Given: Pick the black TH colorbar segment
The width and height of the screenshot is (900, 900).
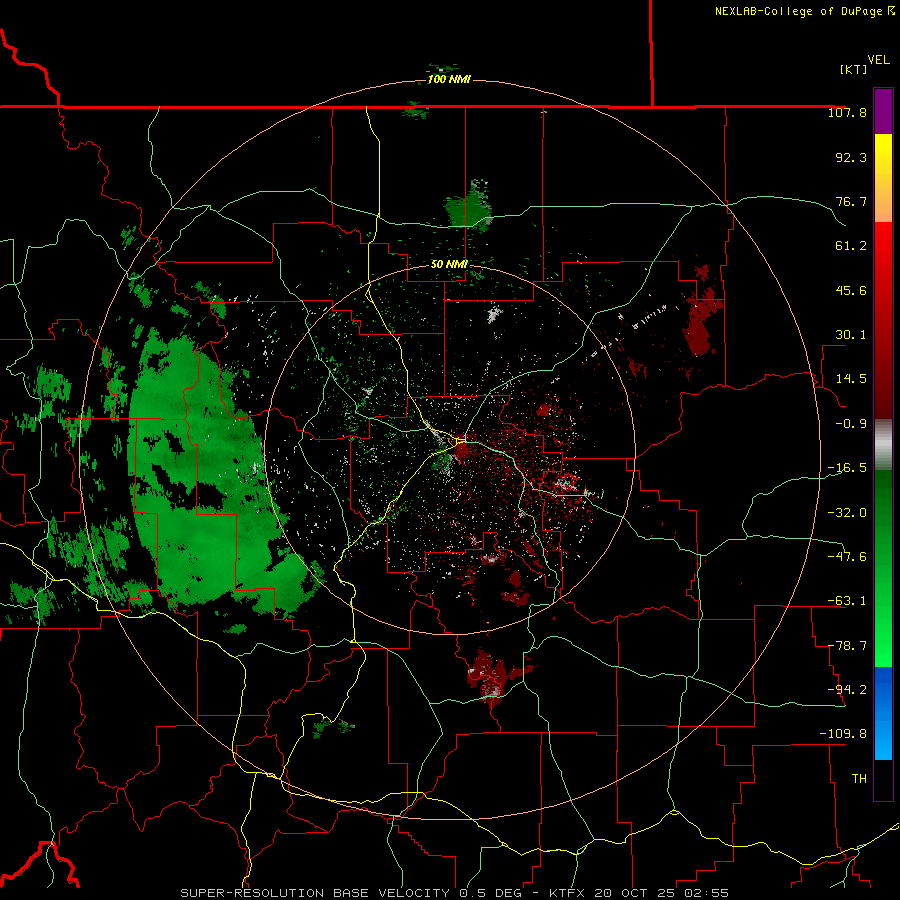Looking at the screenshot, I should [883, 779].
